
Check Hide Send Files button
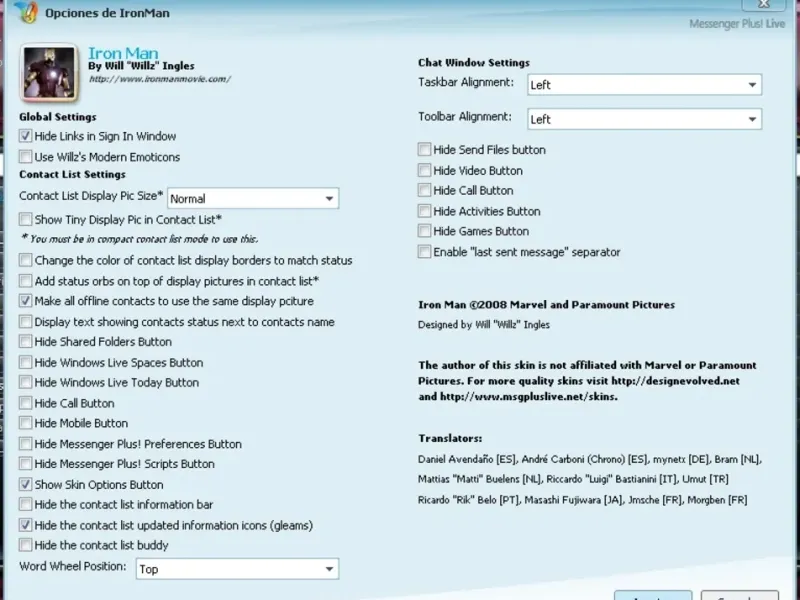click(x=424, y=149)
